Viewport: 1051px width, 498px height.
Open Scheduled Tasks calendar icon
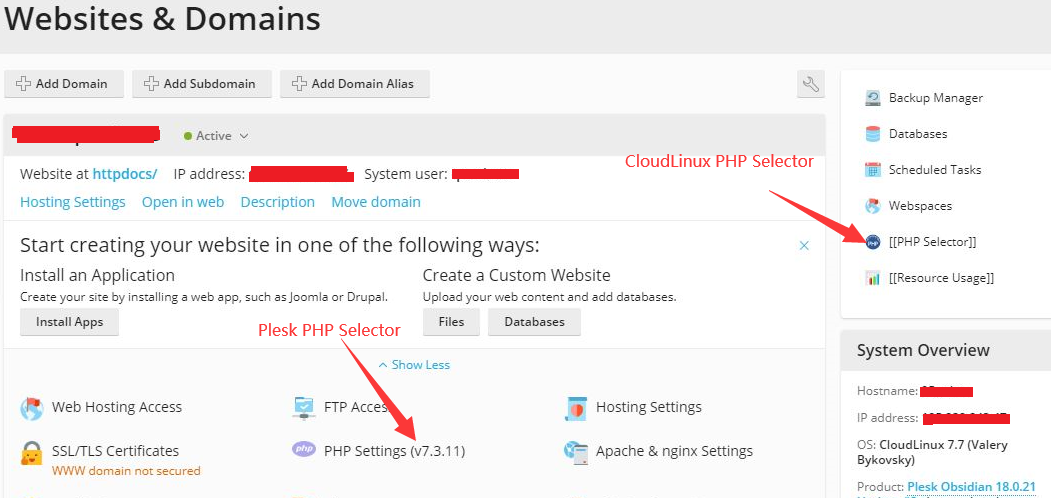click(873, 170)
